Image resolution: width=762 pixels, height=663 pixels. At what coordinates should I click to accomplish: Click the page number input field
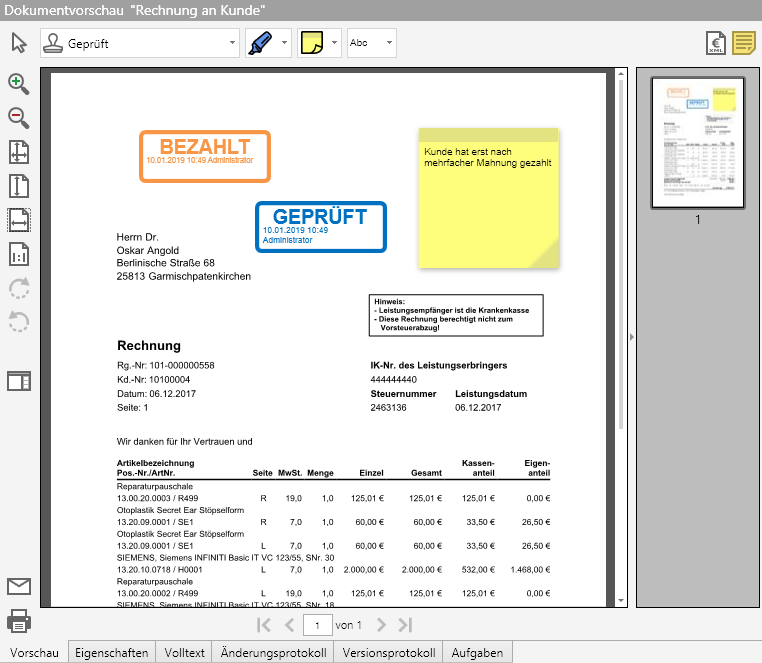[317, 625]
